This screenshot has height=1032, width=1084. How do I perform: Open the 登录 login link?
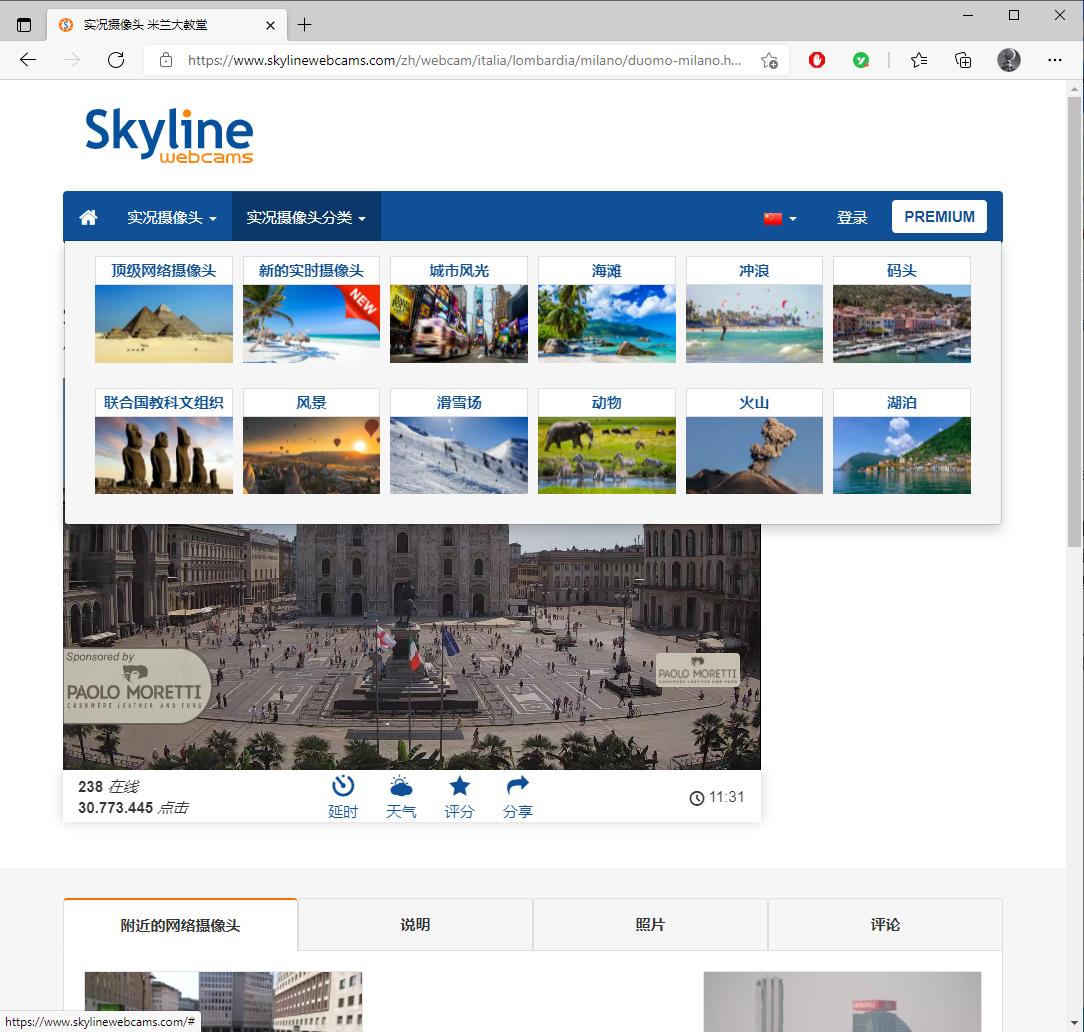tap(852, 216)
